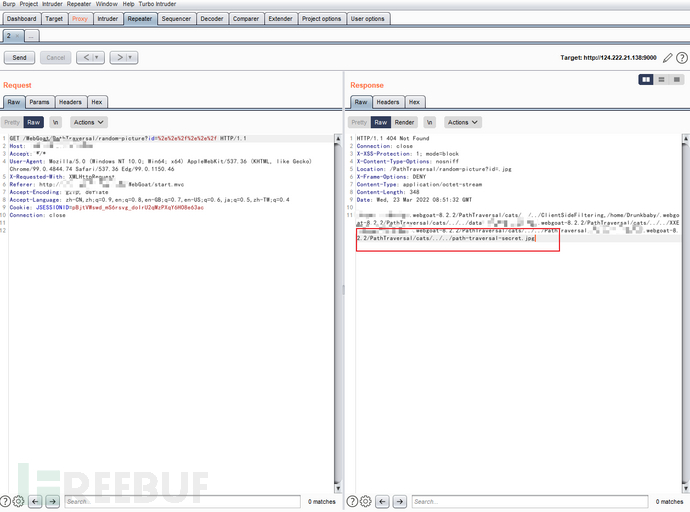Switch to the Comparer tab
The image size is (690, 512).
(x=246, y=19)
